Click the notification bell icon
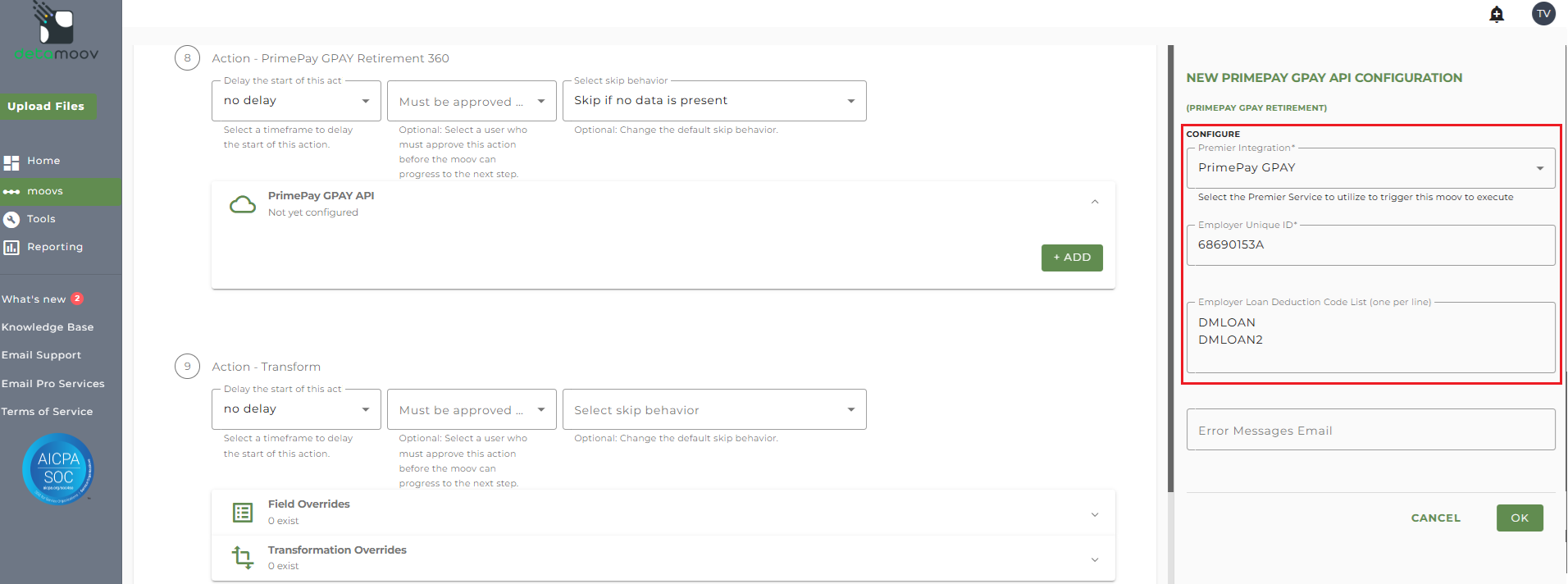 1497,14
